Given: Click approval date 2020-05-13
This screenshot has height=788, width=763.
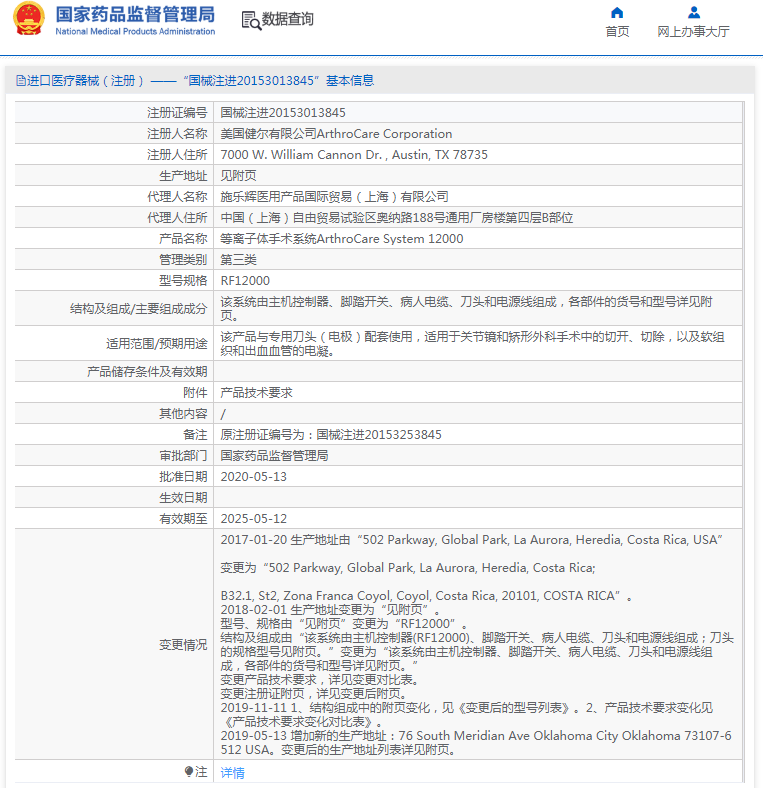Looking at the screenshot, I should (253, 477).
